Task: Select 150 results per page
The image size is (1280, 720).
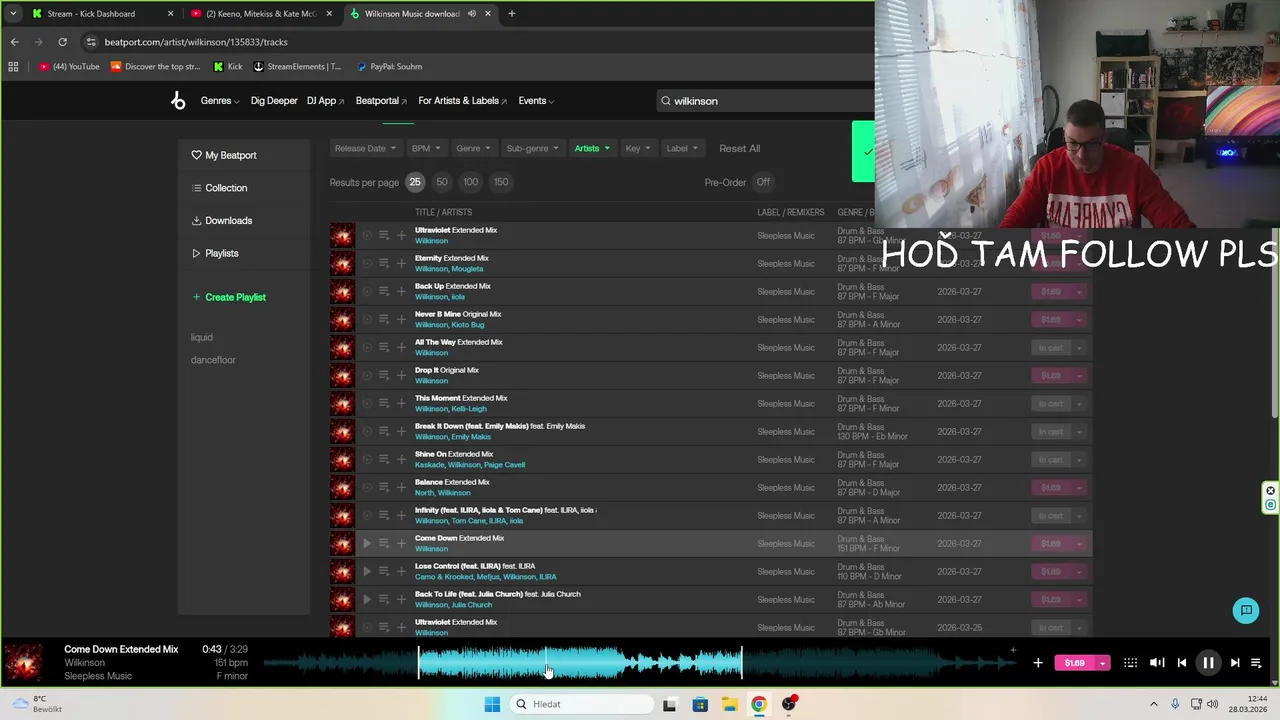Action: tap(501, 182)
